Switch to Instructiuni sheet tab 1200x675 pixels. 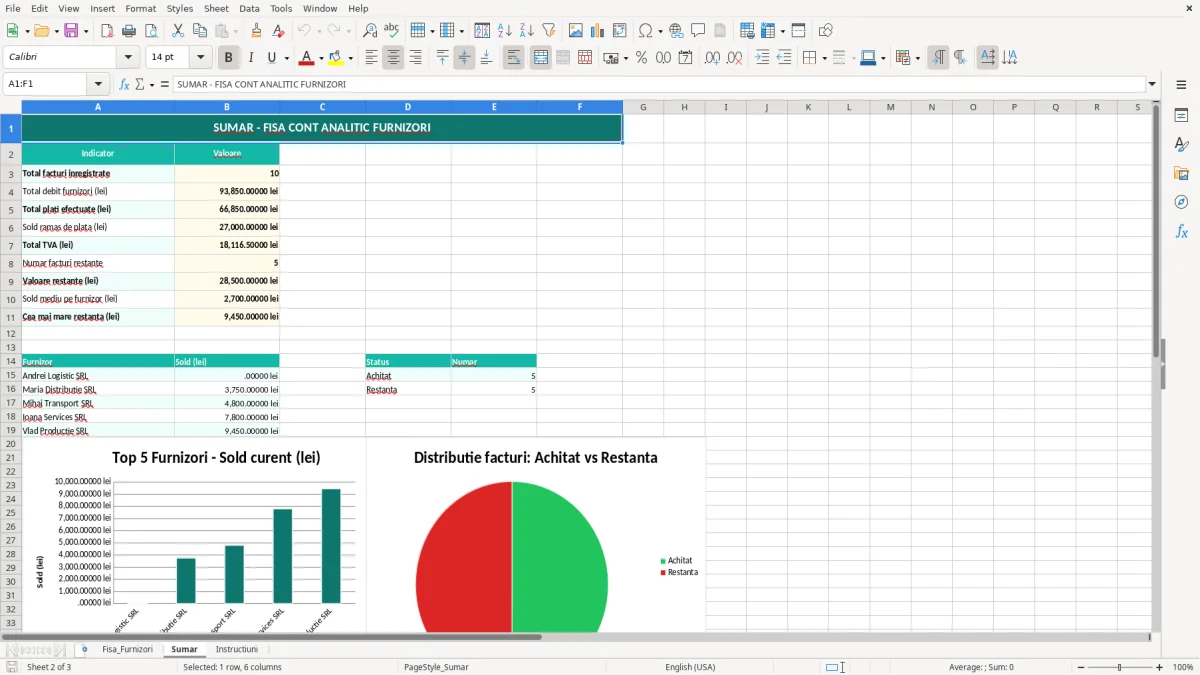[237, 649]
